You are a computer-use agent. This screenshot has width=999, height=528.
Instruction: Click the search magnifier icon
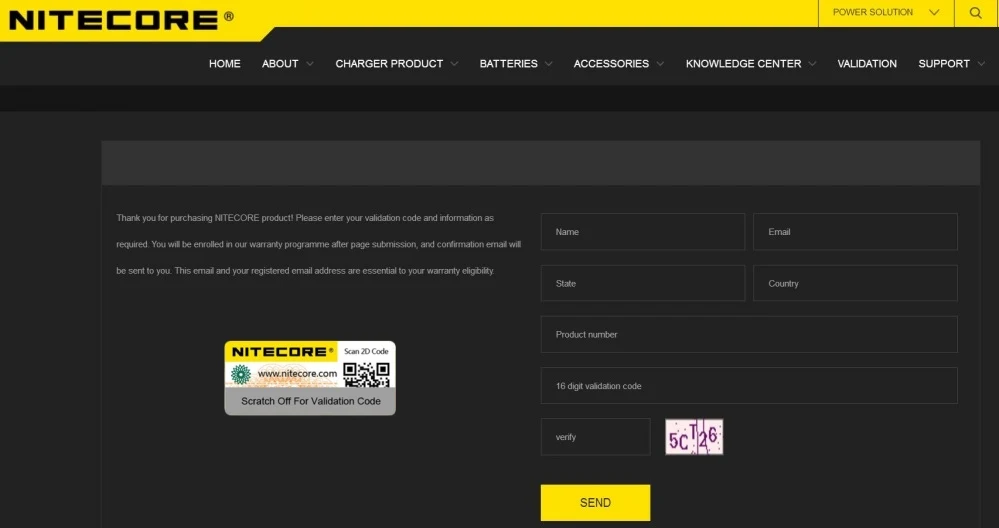[975, 13]
